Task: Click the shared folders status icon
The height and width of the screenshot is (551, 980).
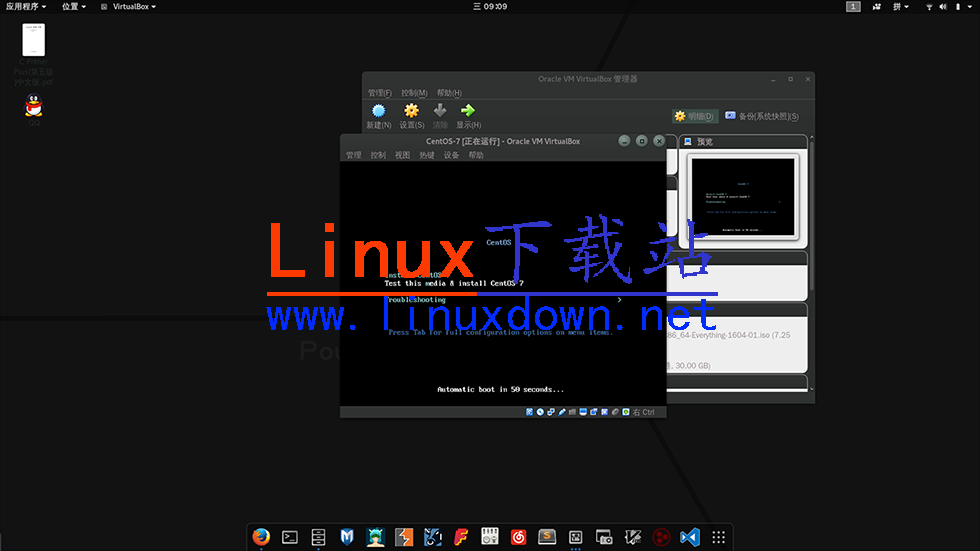Action: coord(572,412)
